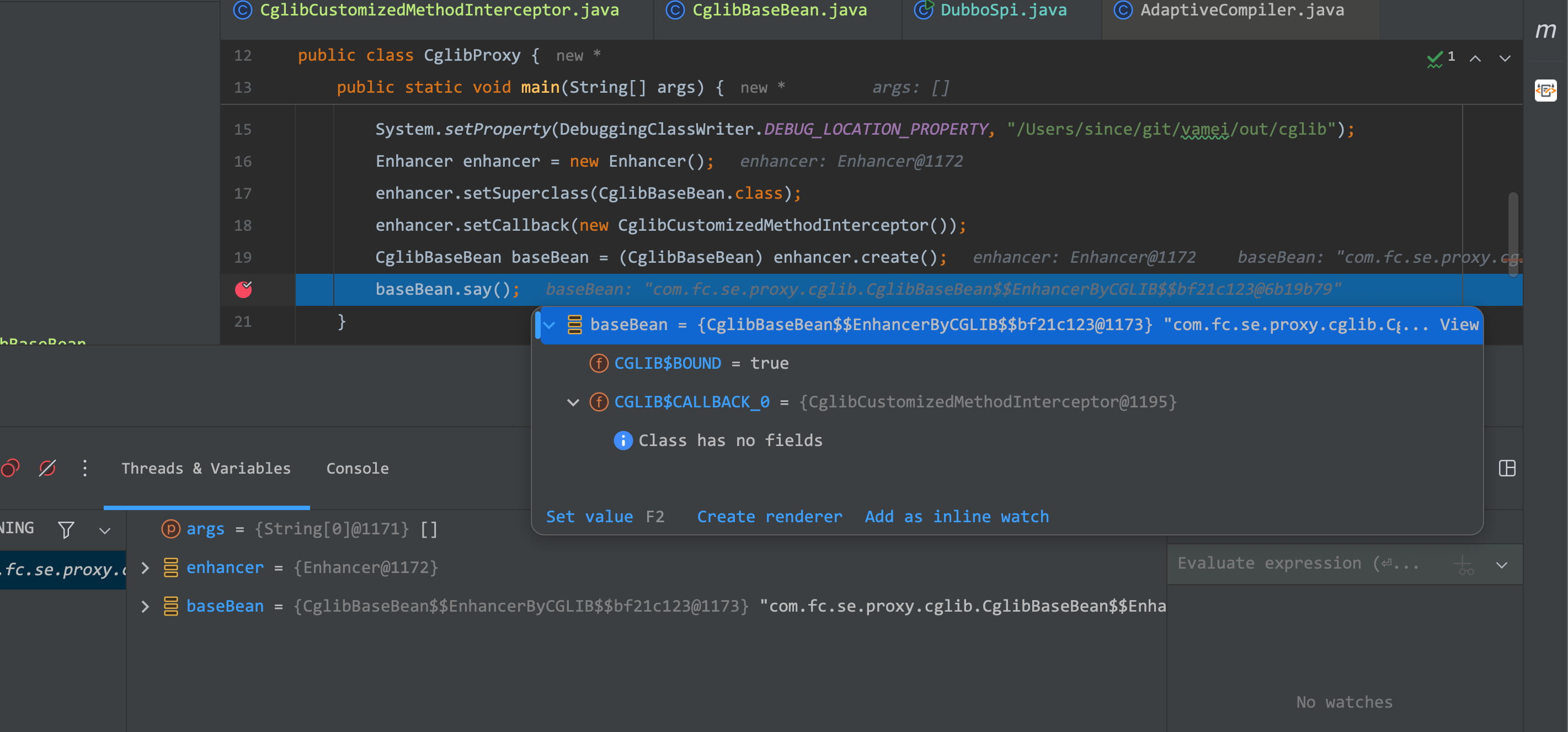Click the green inspections checkmark indicator
The image size is (1568, 732).
point(1434,59)
